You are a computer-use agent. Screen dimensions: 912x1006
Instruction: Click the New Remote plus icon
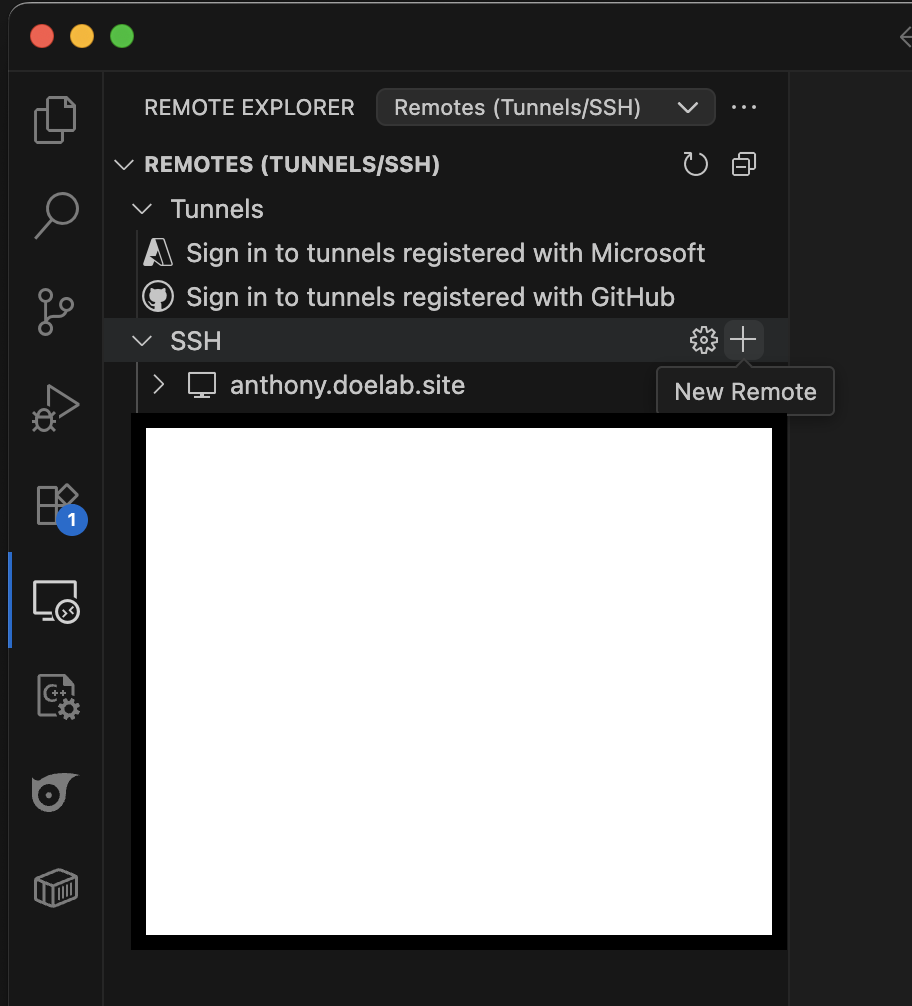pos(743,339)
